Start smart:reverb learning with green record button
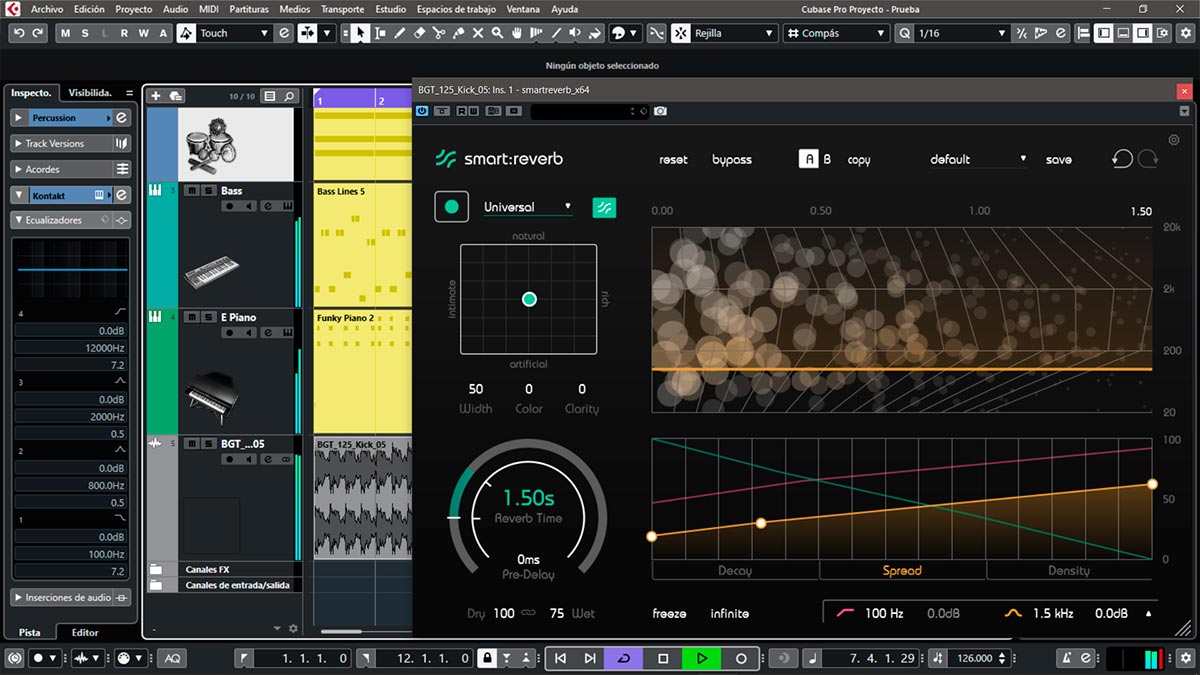 [x=451, y=207]
